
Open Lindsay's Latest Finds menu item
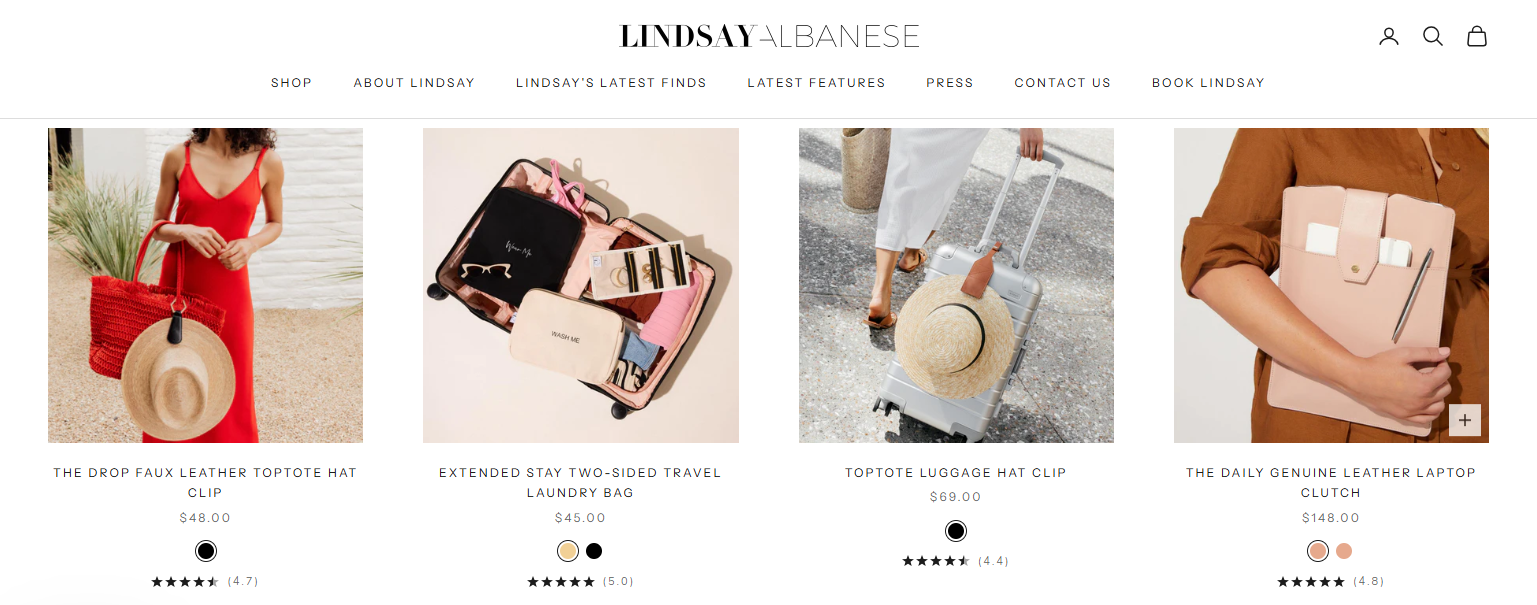coord(611,83)
